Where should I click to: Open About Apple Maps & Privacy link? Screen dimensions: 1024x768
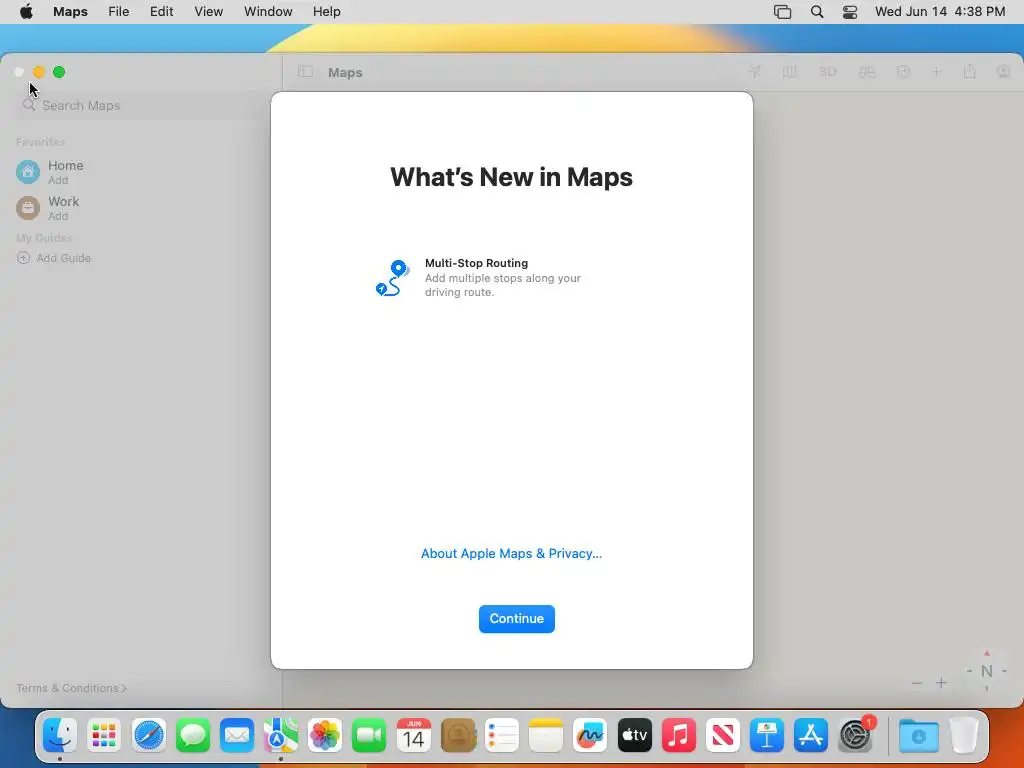(511, 553)
